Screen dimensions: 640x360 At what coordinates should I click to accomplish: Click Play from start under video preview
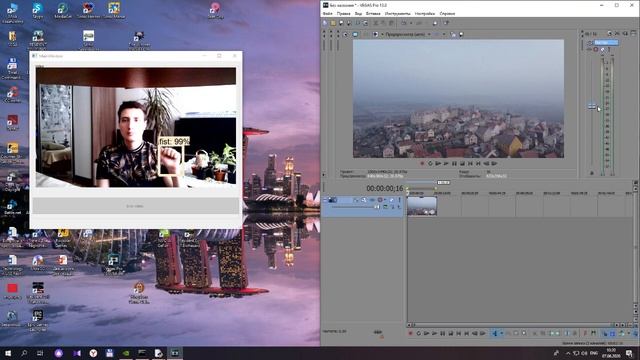[438, 164]
